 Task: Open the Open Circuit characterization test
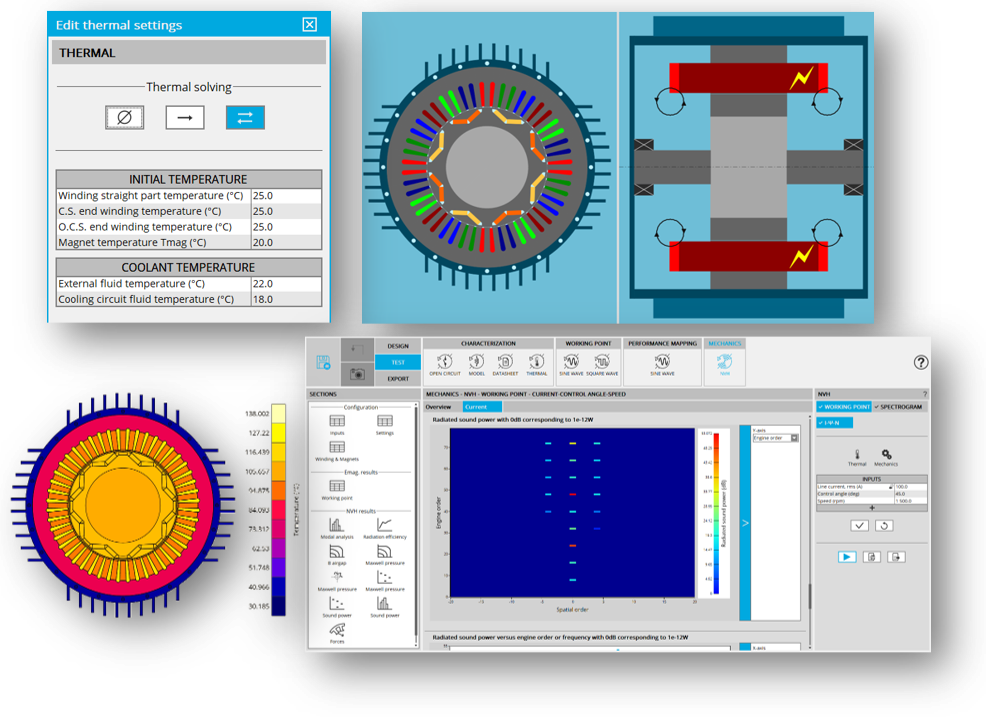tap(445, 364)
